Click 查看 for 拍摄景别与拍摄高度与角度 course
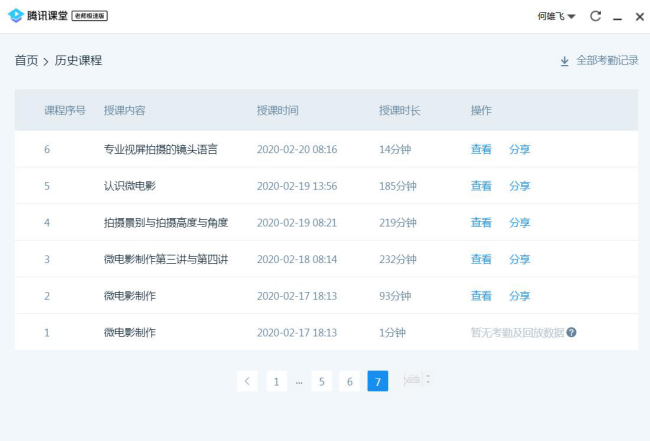 point(481,222)
